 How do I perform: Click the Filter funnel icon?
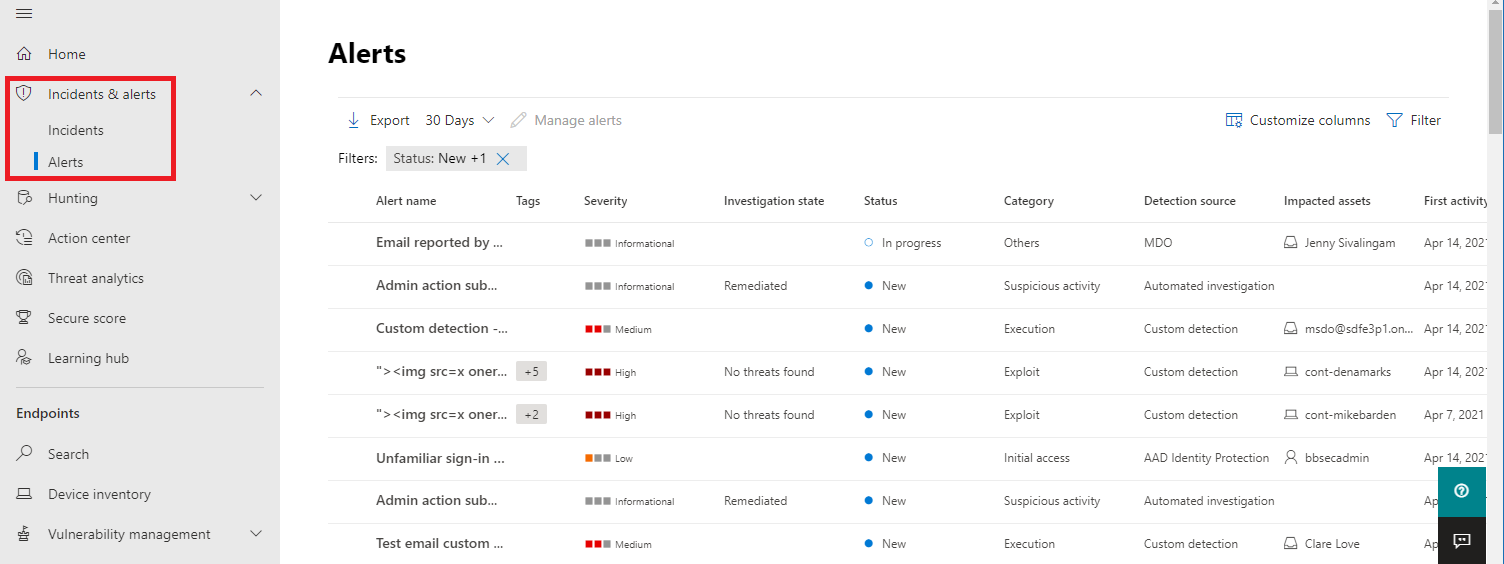click(x=1395, y=120)
